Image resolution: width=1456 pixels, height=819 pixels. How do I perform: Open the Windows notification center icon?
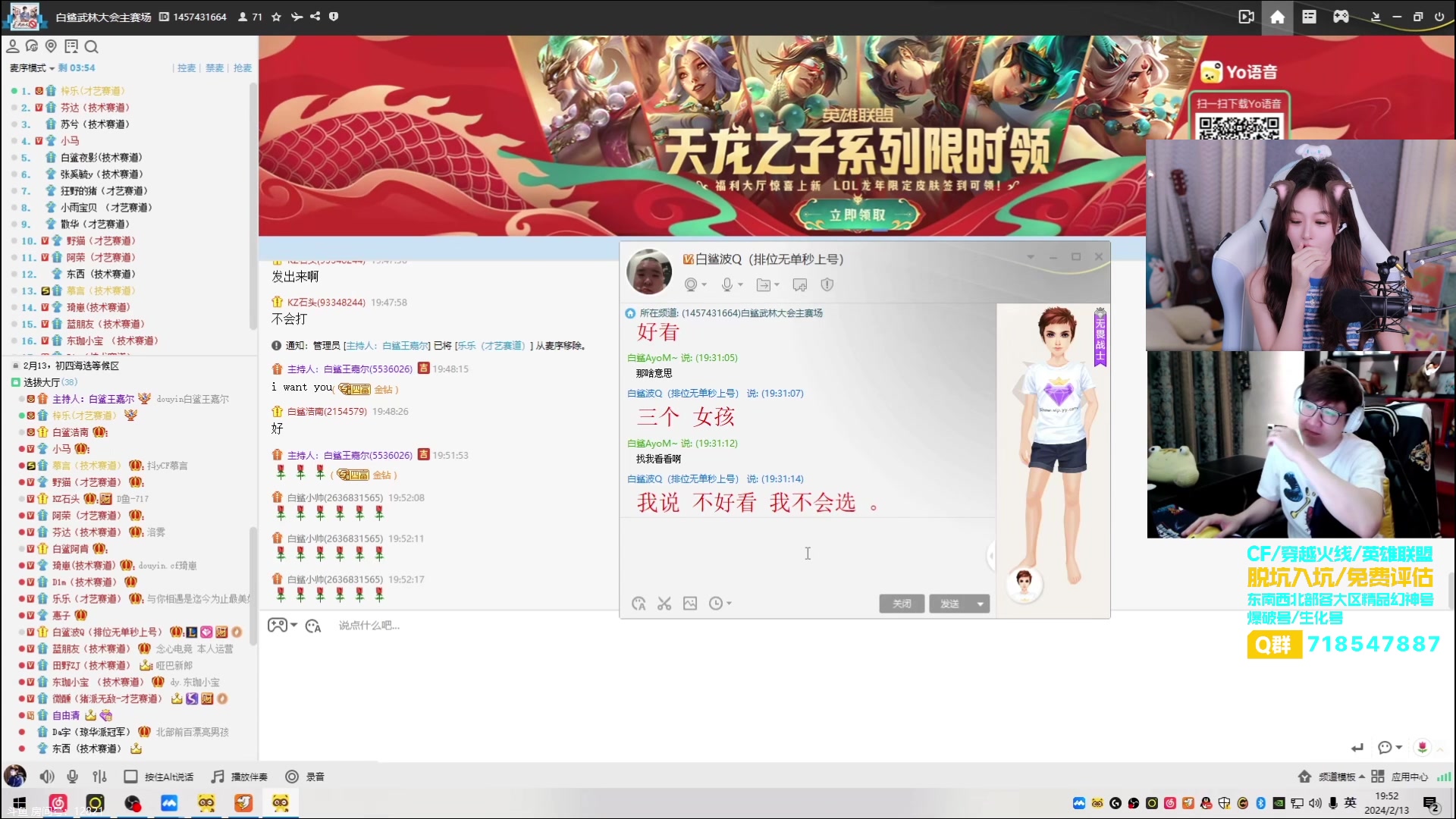(x=1431, y=804)
